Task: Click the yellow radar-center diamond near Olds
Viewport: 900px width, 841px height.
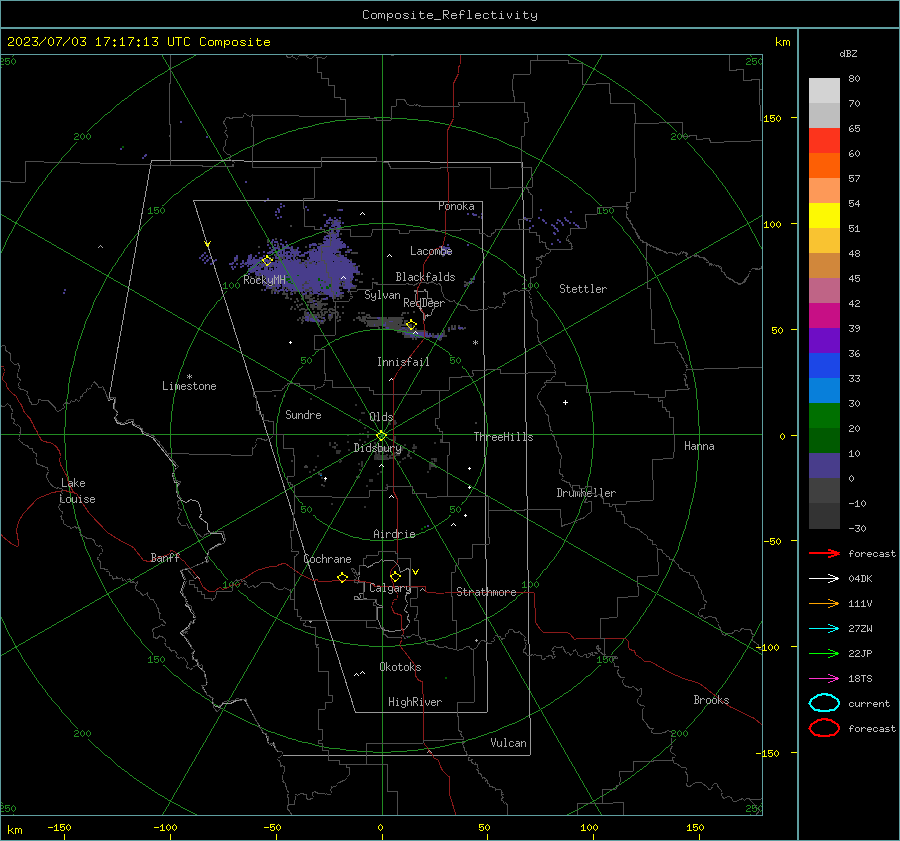Action: [381, 436]
